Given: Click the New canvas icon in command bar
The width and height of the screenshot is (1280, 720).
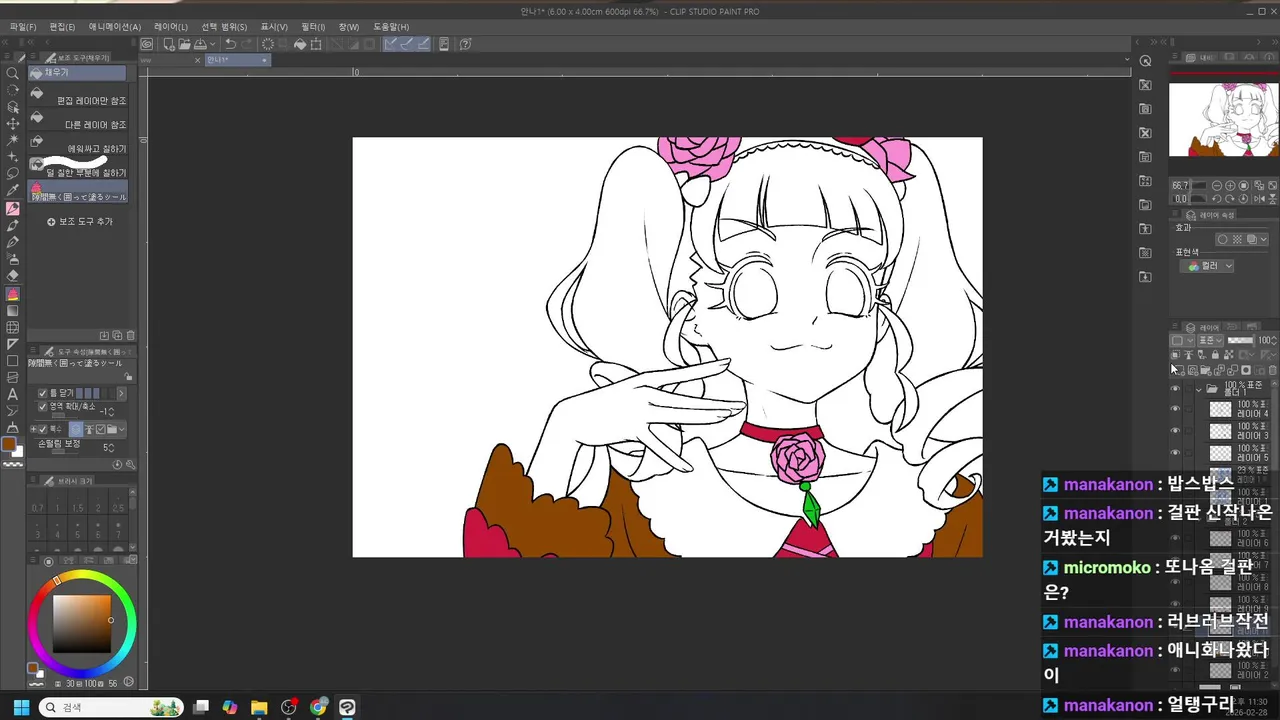Looking at the screenshot, I should 169,44.
